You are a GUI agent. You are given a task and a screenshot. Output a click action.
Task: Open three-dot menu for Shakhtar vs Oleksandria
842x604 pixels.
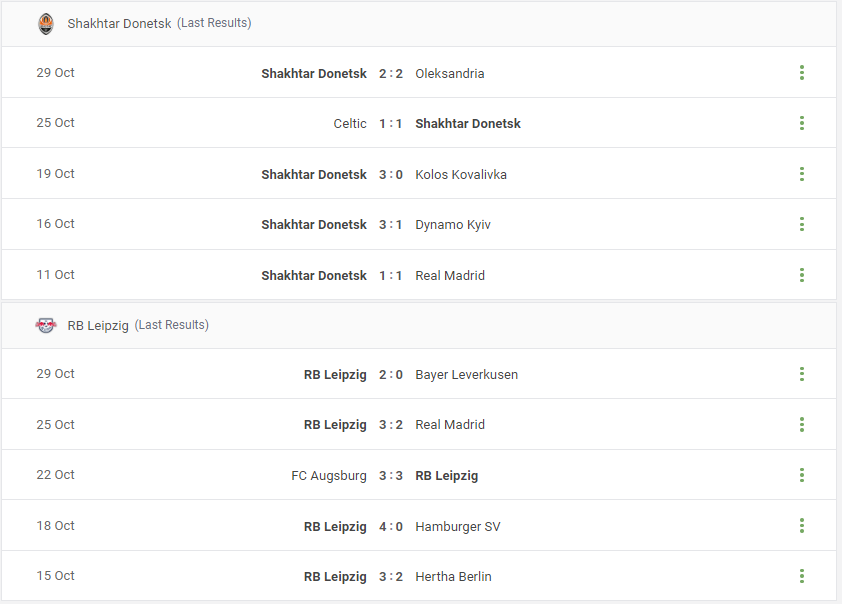click(x=802, y=72)
